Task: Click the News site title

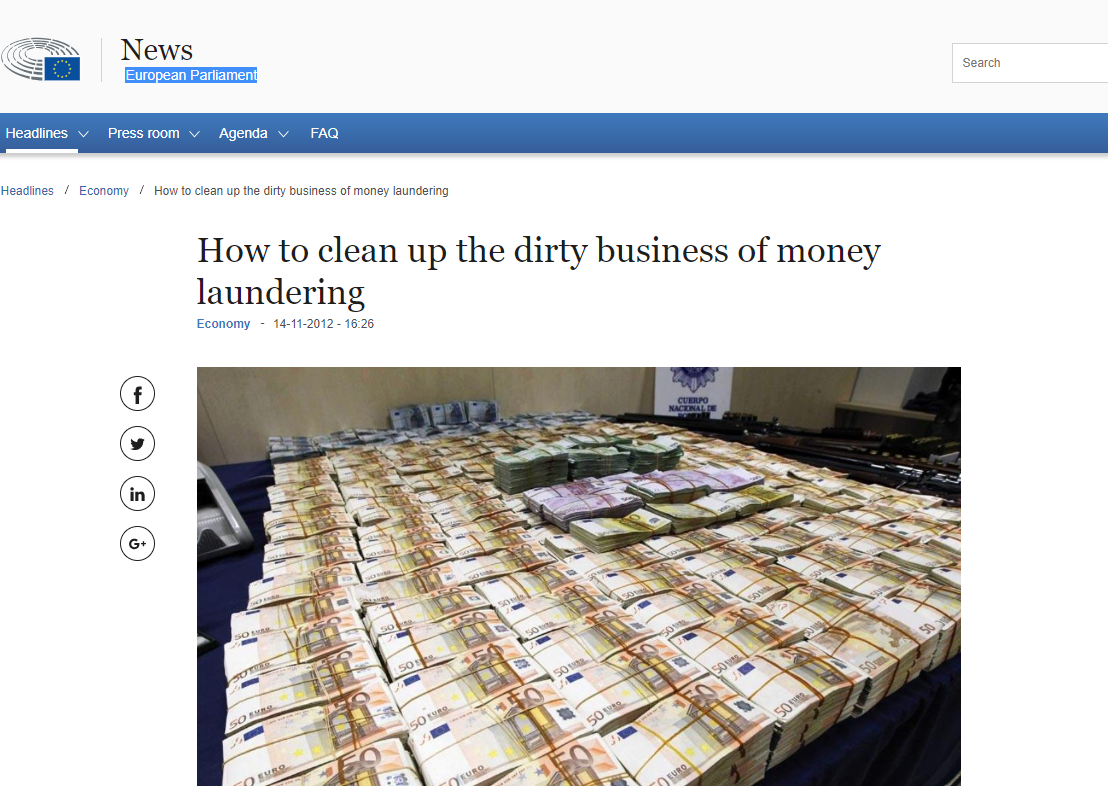Action: point(157,49)
